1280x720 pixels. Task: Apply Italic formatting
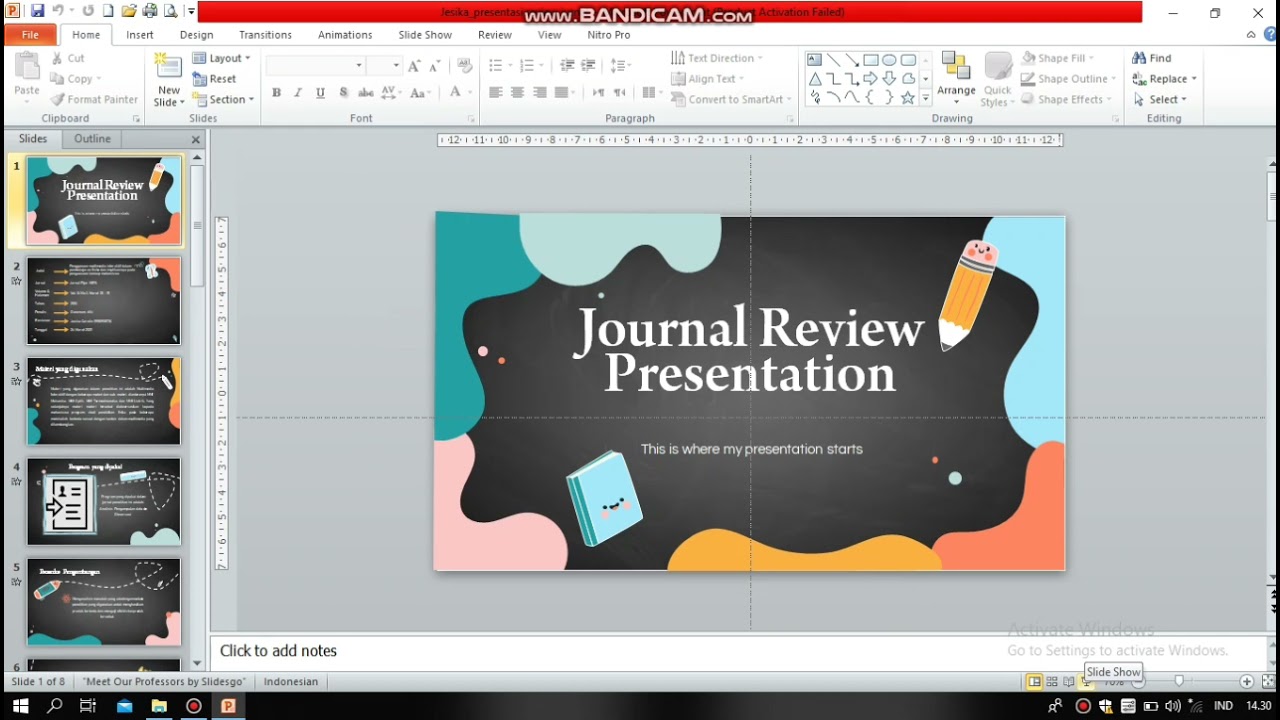click(x=298, y=93)
